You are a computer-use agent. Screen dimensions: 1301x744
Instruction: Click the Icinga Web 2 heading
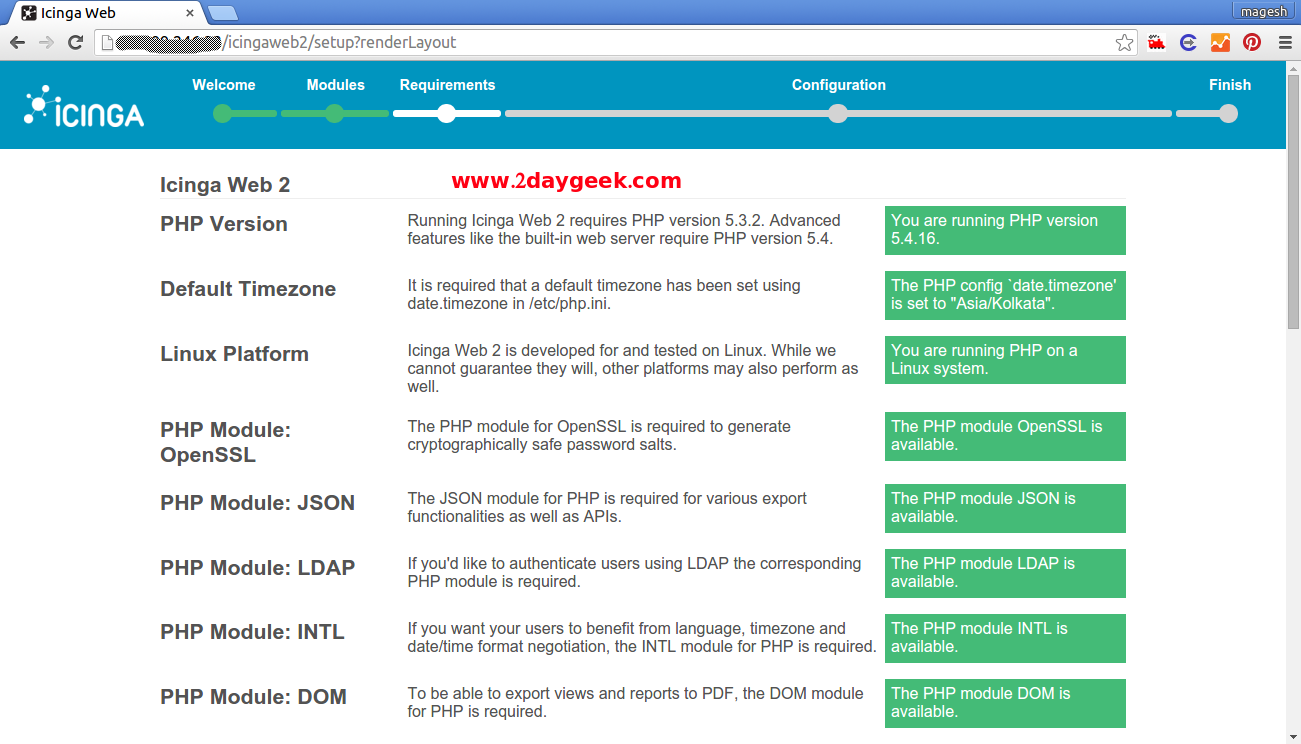click(225, 185)
